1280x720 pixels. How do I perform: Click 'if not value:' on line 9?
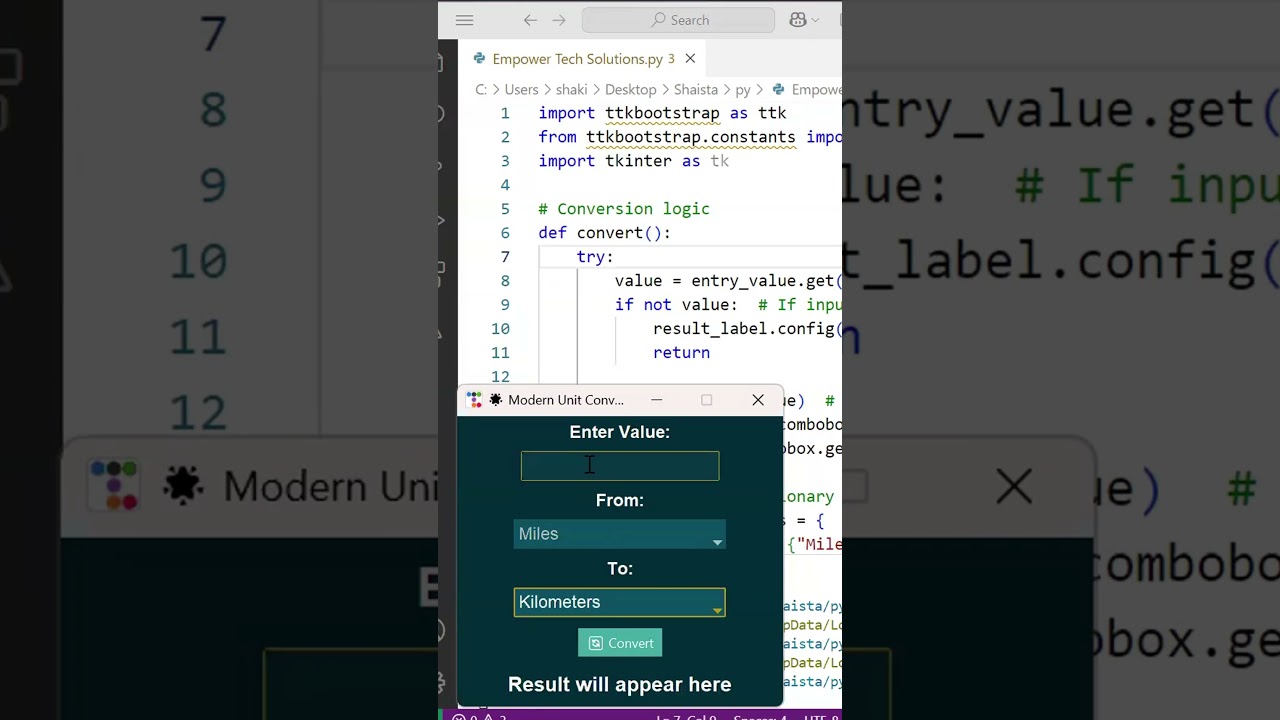click(x=676, y=305)
